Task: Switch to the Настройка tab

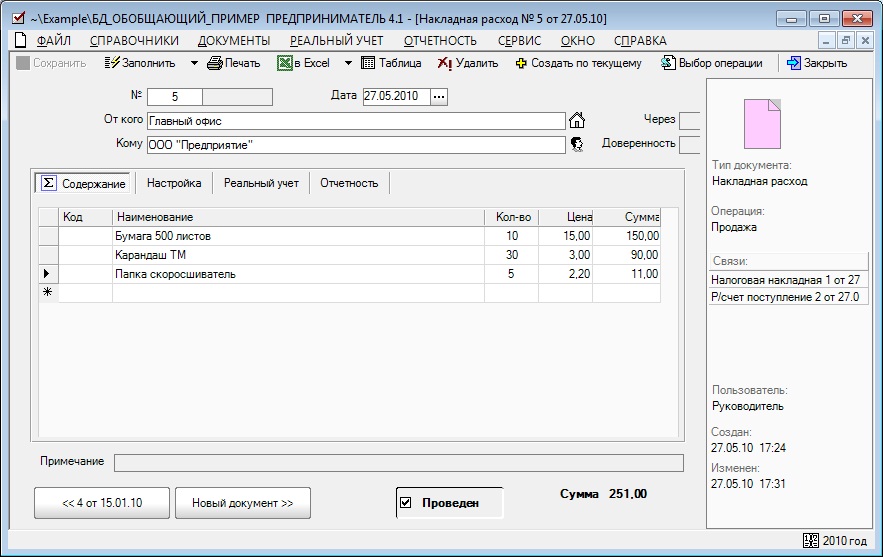Action: pyautogui.click(x=174, y=183)
